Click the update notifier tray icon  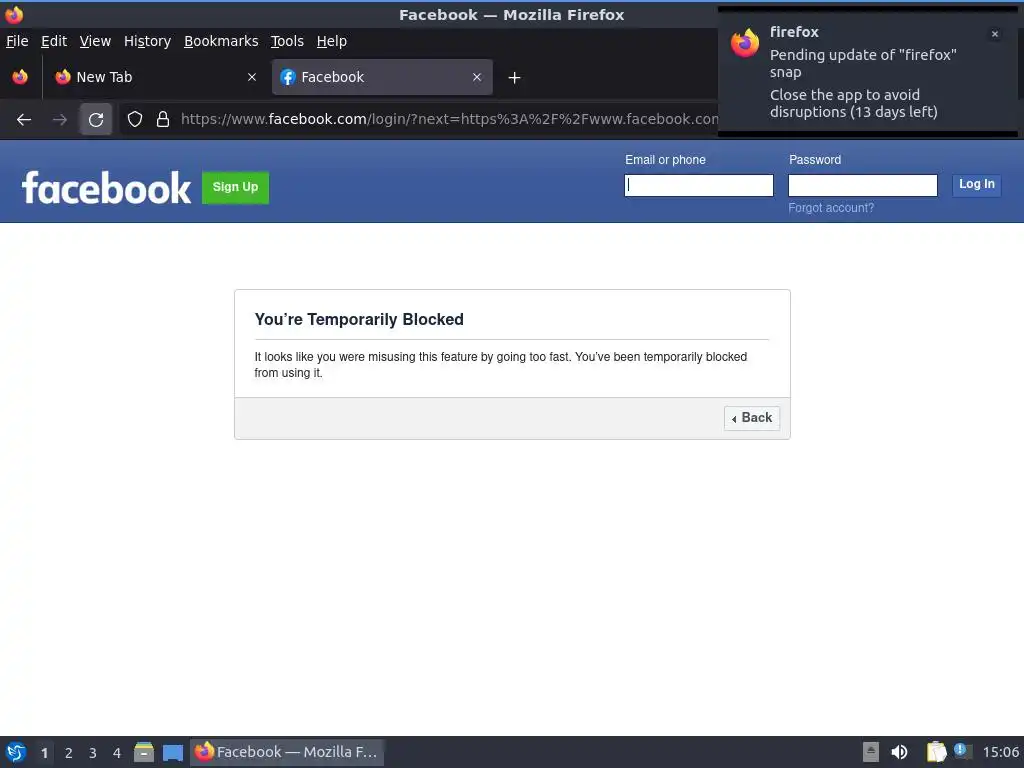[961, 751]
